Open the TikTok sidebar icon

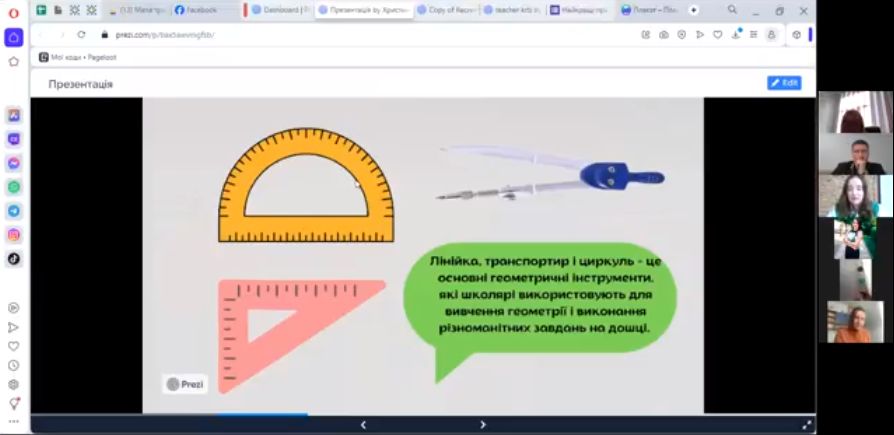tap(14, 258)
